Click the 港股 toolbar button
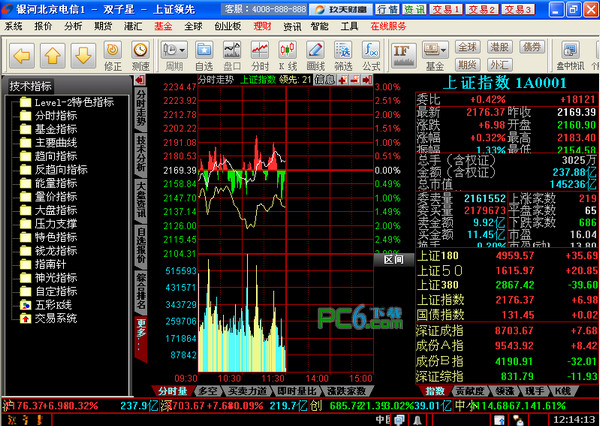The width and height of the screenshot is (600, 426). [x=500, y=47]
